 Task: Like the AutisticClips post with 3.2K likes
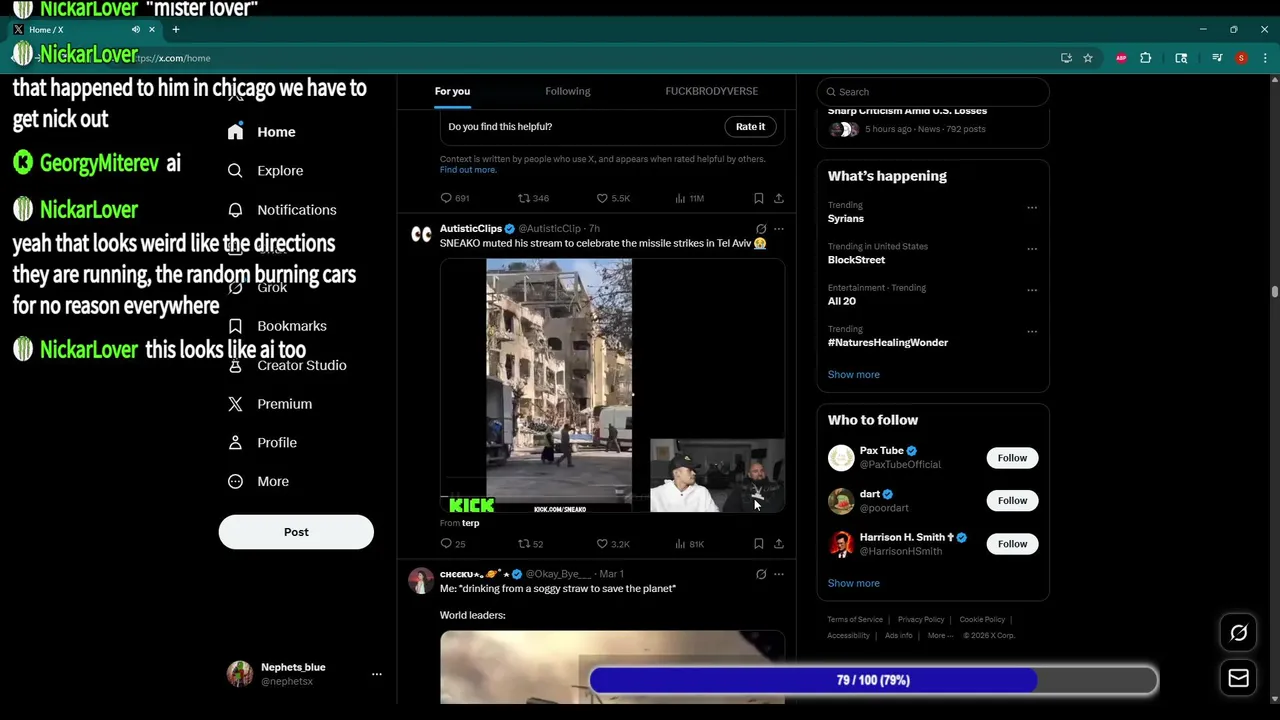click(613, 544)
